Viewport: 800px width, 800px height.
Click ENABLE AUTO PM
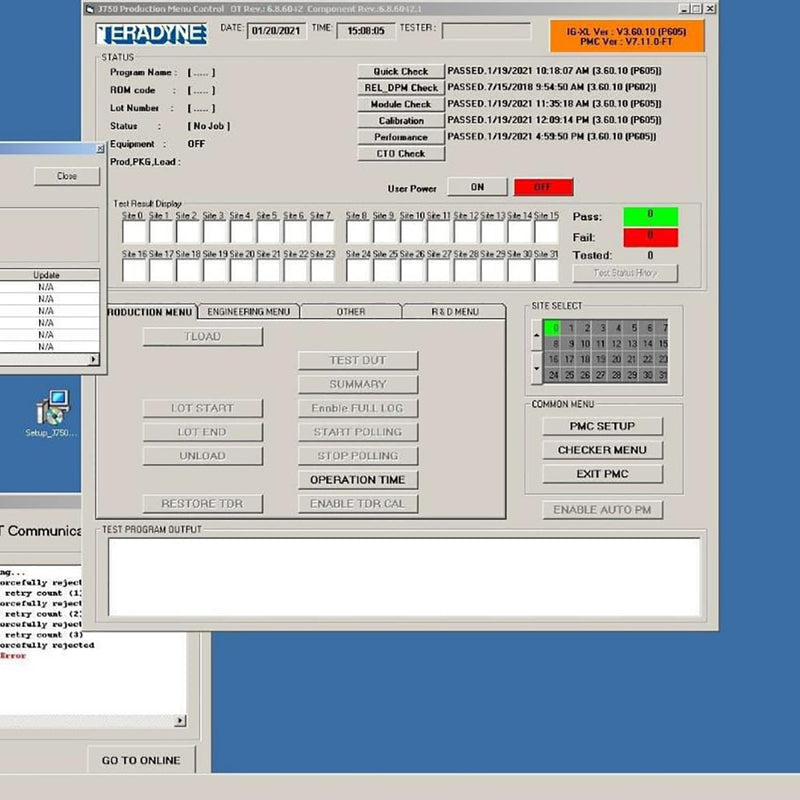(603, 510)
